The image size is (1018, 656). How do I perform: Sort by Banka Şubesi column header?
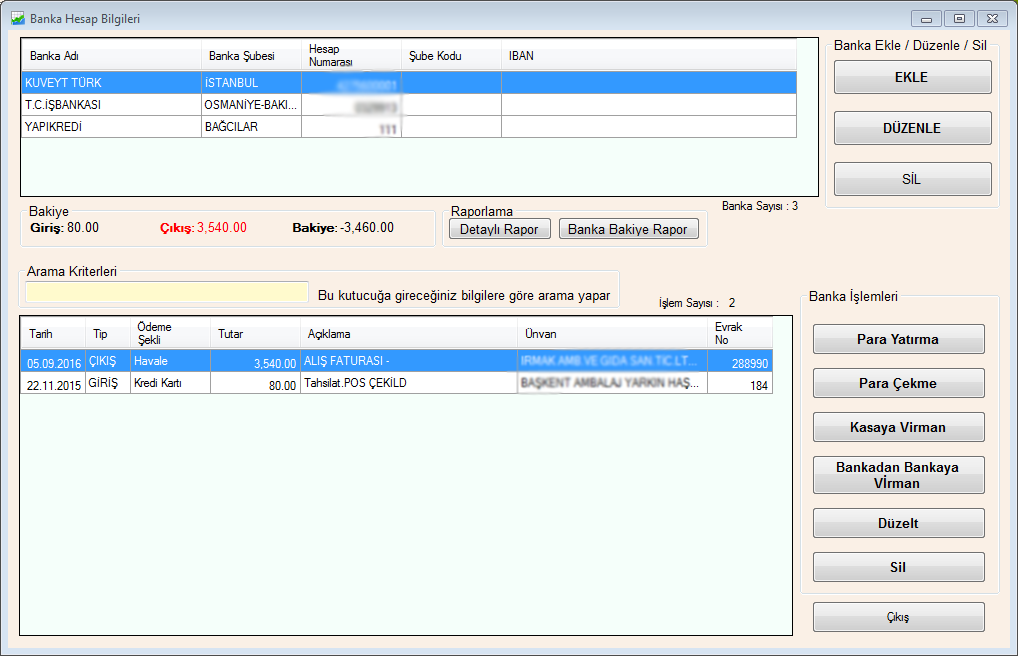coord(251,56)
